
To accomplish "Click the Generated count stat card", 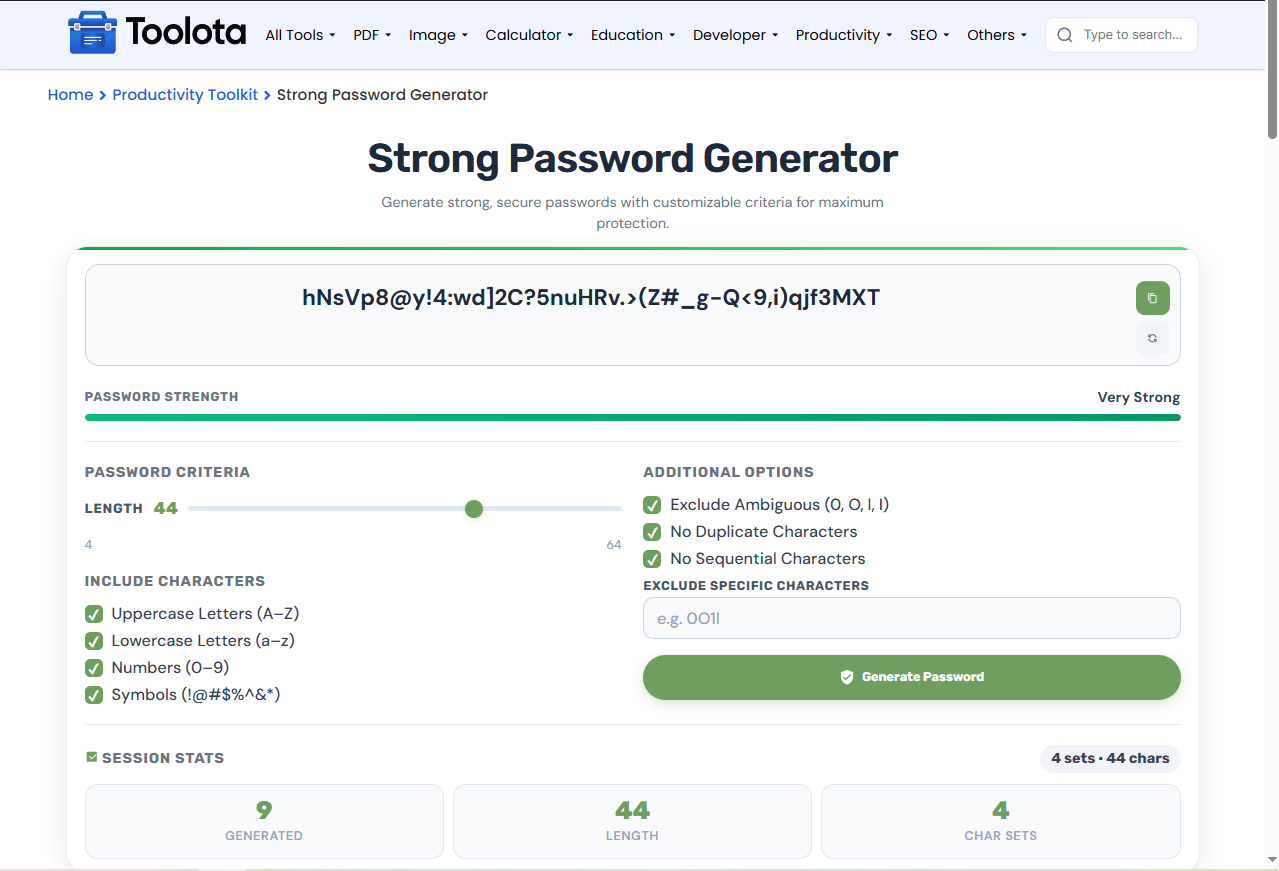I will pyautogui.click(x=264, y=821).
